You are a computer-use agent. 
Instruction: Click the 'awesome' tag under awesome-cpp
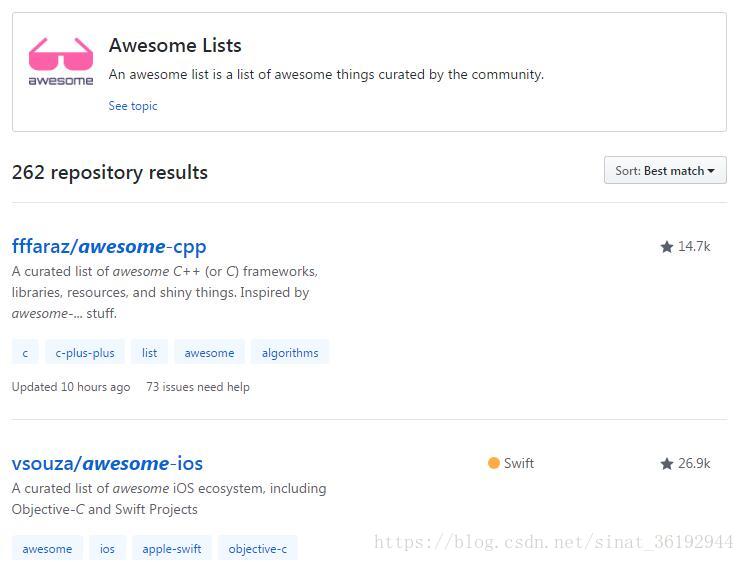coord(209,353)
